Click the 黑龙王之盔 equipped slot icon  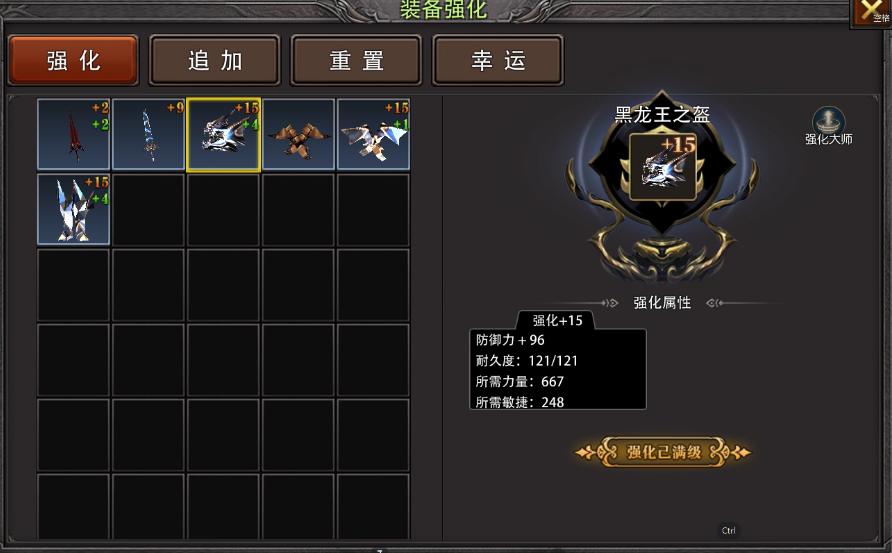click(663, 167)
